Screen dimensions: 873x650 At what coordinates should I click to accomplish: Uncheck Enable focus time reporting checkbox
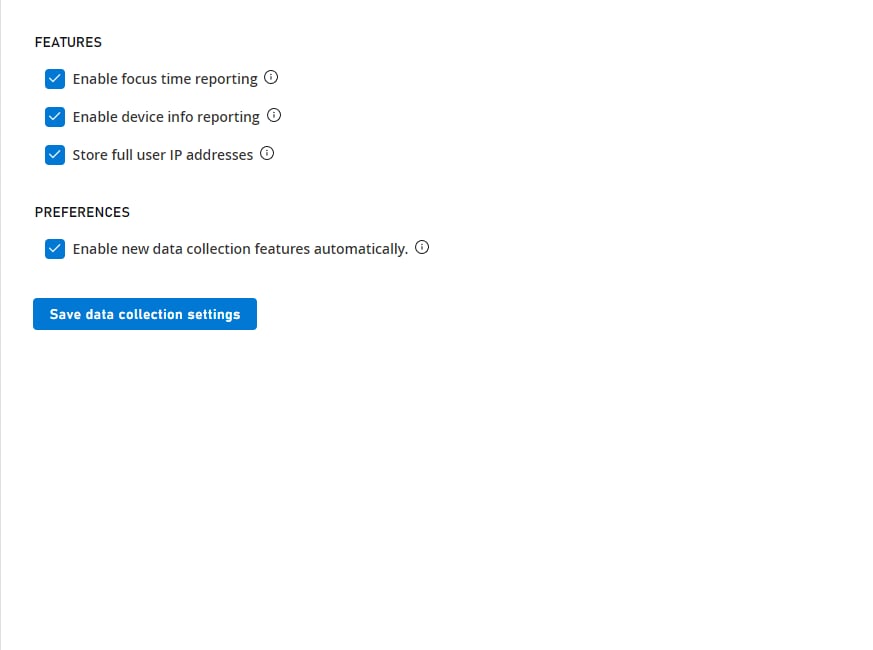tap(55, 79)
